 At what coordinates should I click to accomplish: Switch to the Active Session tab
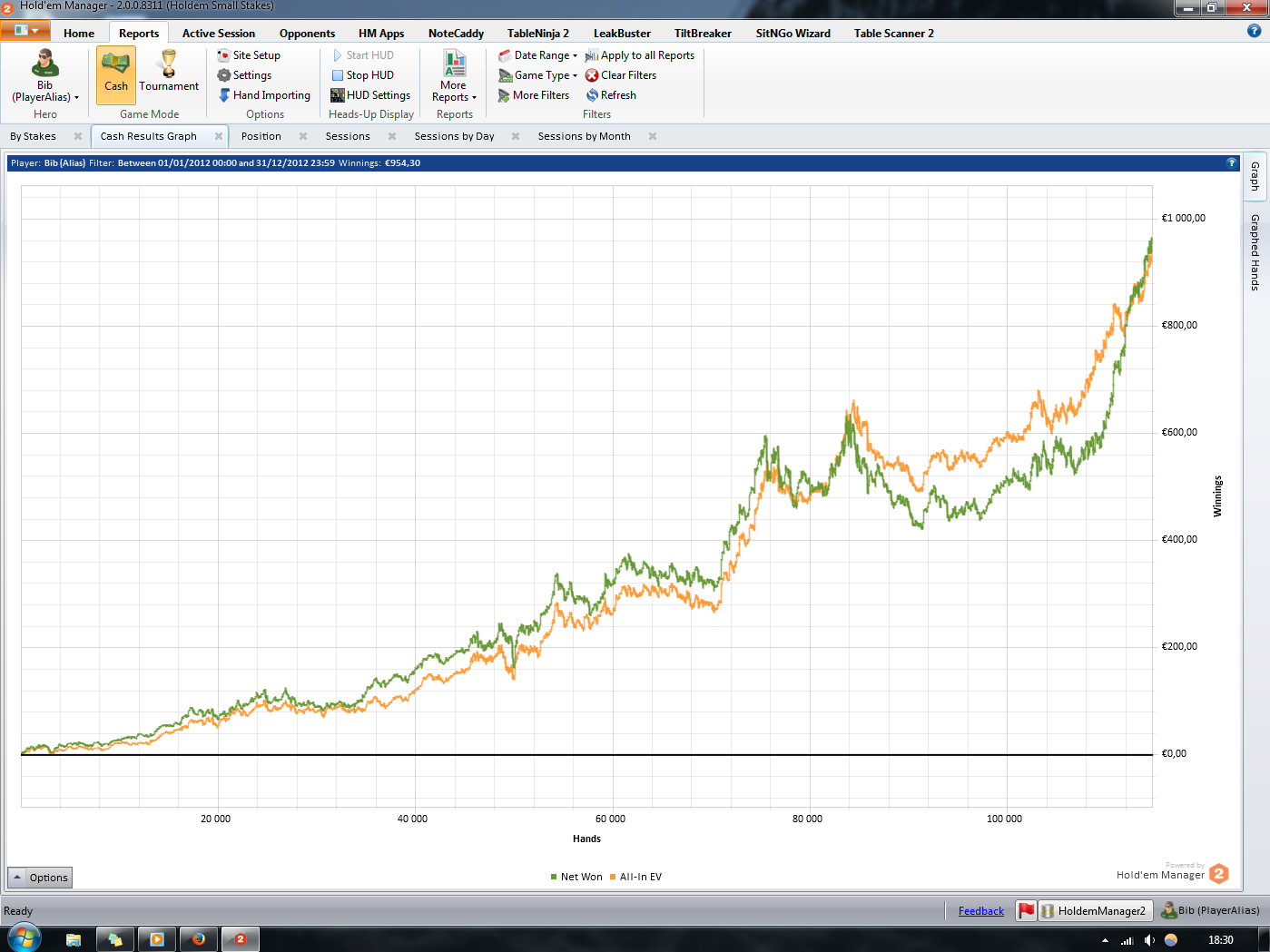[x=219, y=34]
